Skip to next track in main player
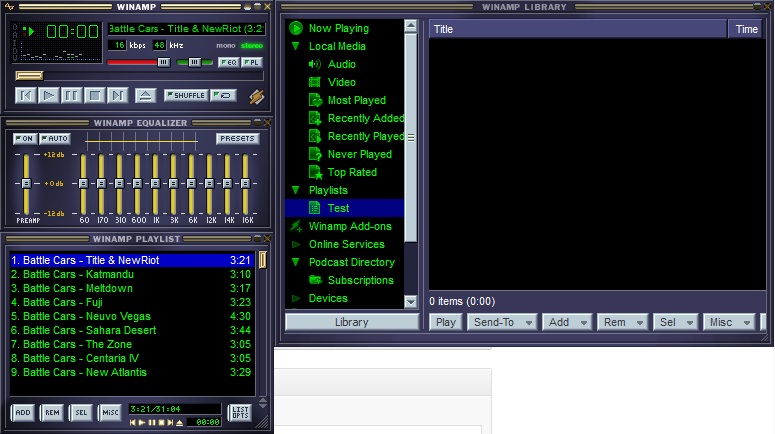Image resolution: width=775 pixels, height=434 pixels. [117, 95]
